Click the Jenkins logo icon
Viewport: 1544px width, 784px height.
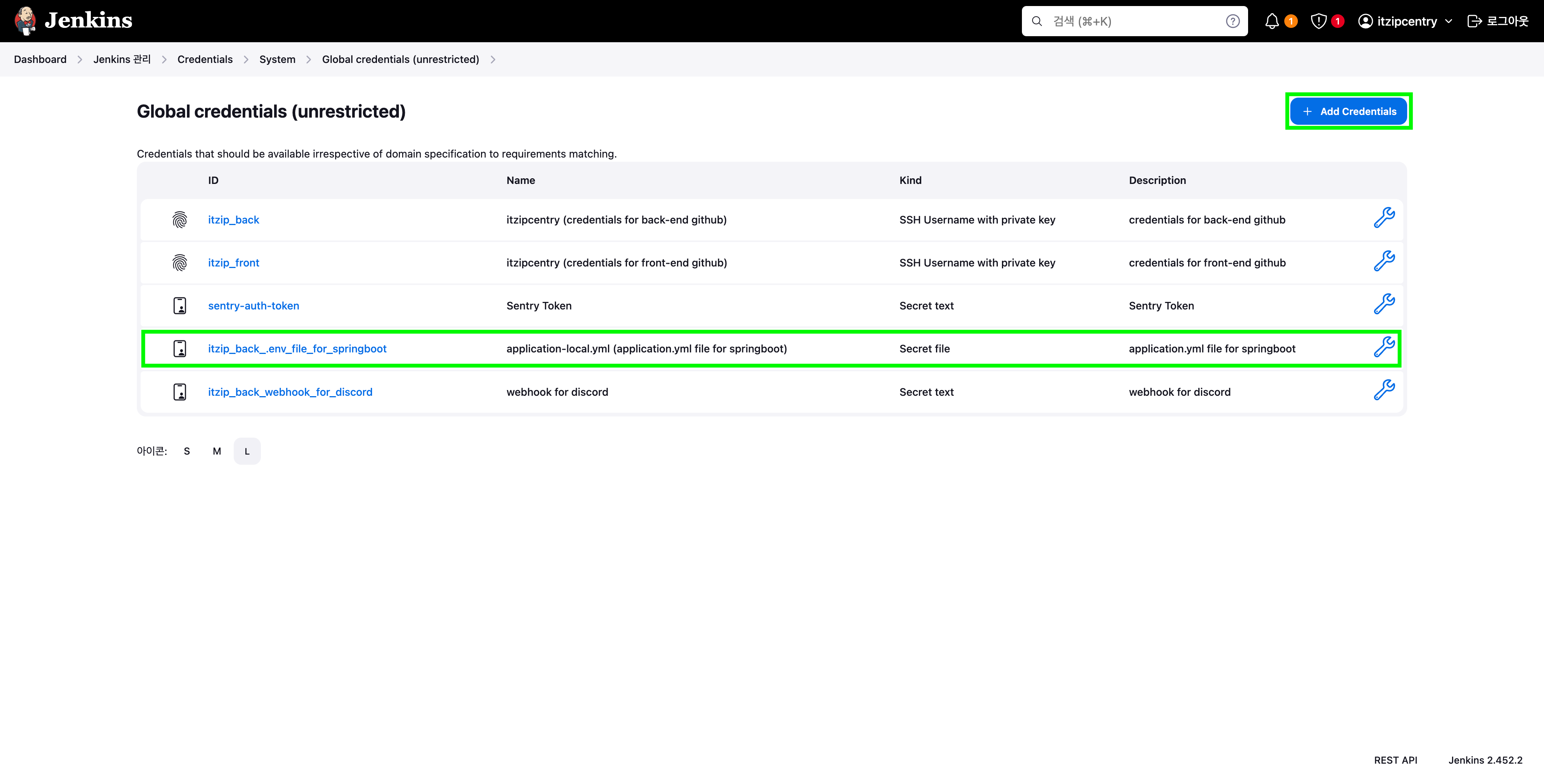pyautogui.click(x=25, y=20)
